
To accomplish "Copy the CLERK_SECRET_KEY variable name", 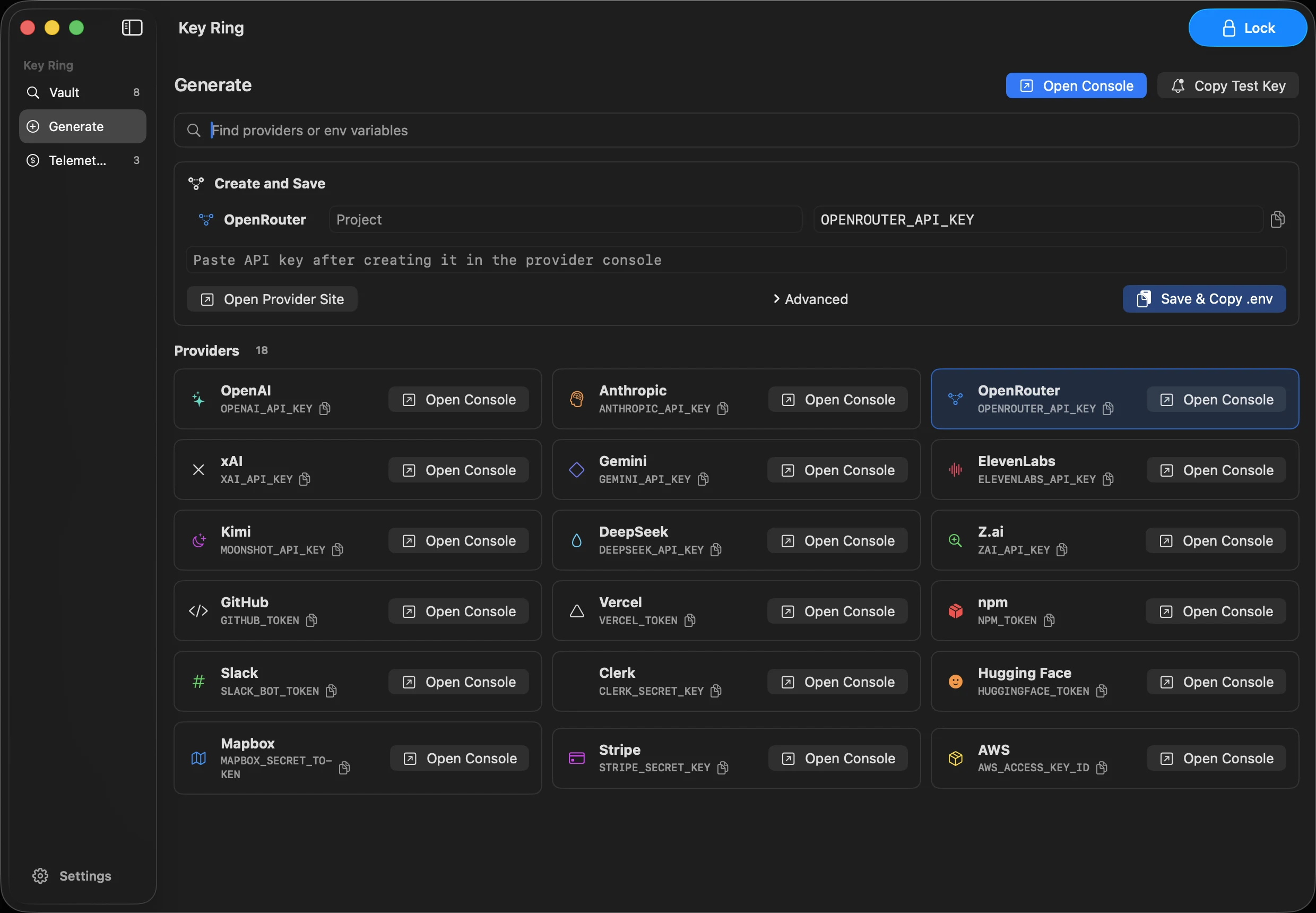I will click(x=716, y=691).
